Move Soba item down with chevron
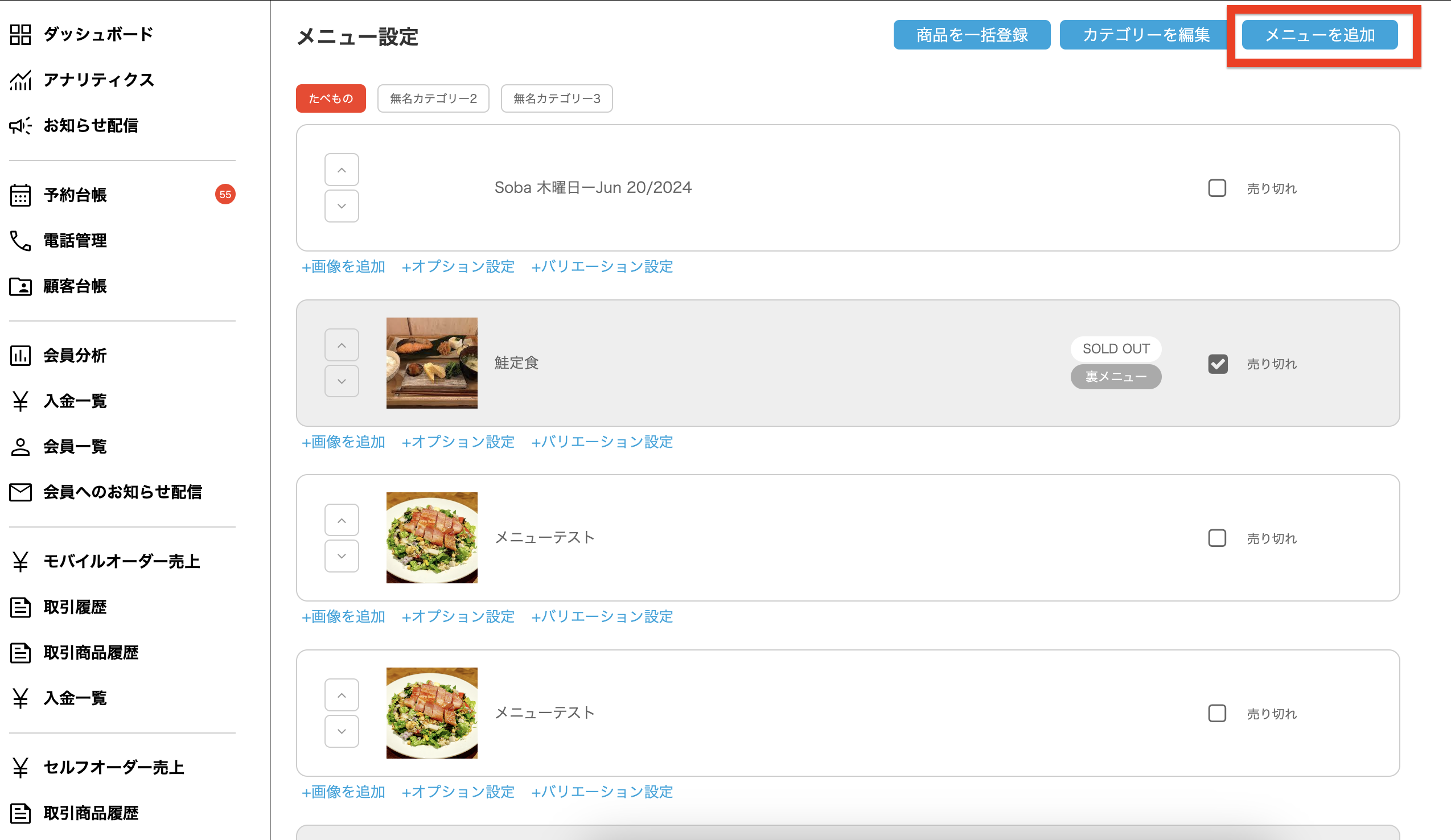 (x=342, y=206)
